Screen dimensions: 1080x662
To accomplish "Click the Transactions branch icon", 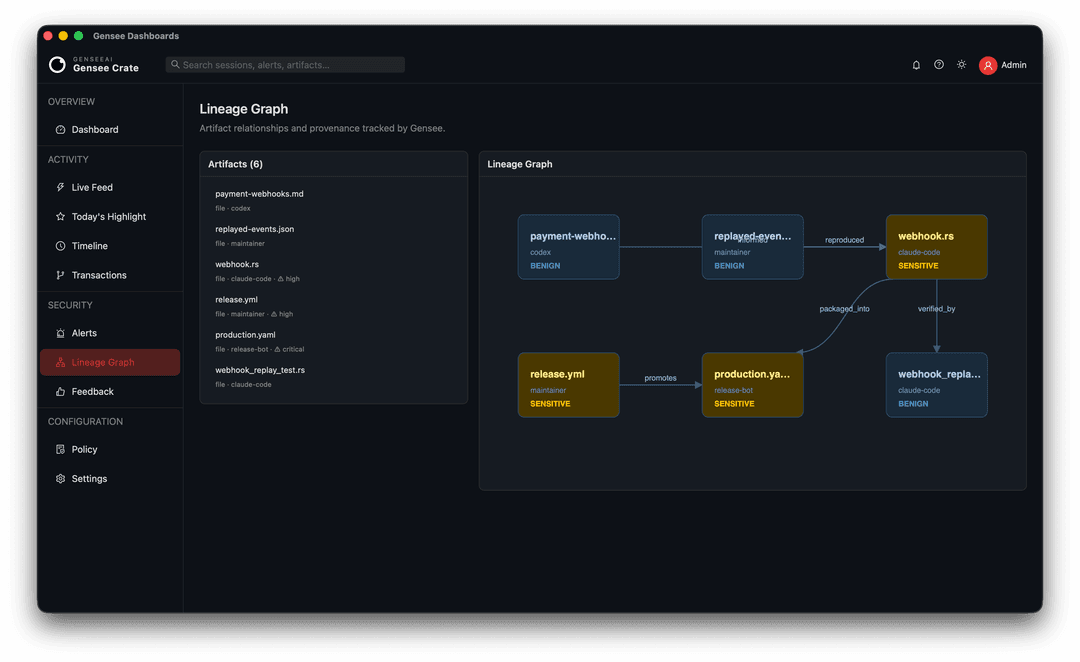I will tap(61, 275).
